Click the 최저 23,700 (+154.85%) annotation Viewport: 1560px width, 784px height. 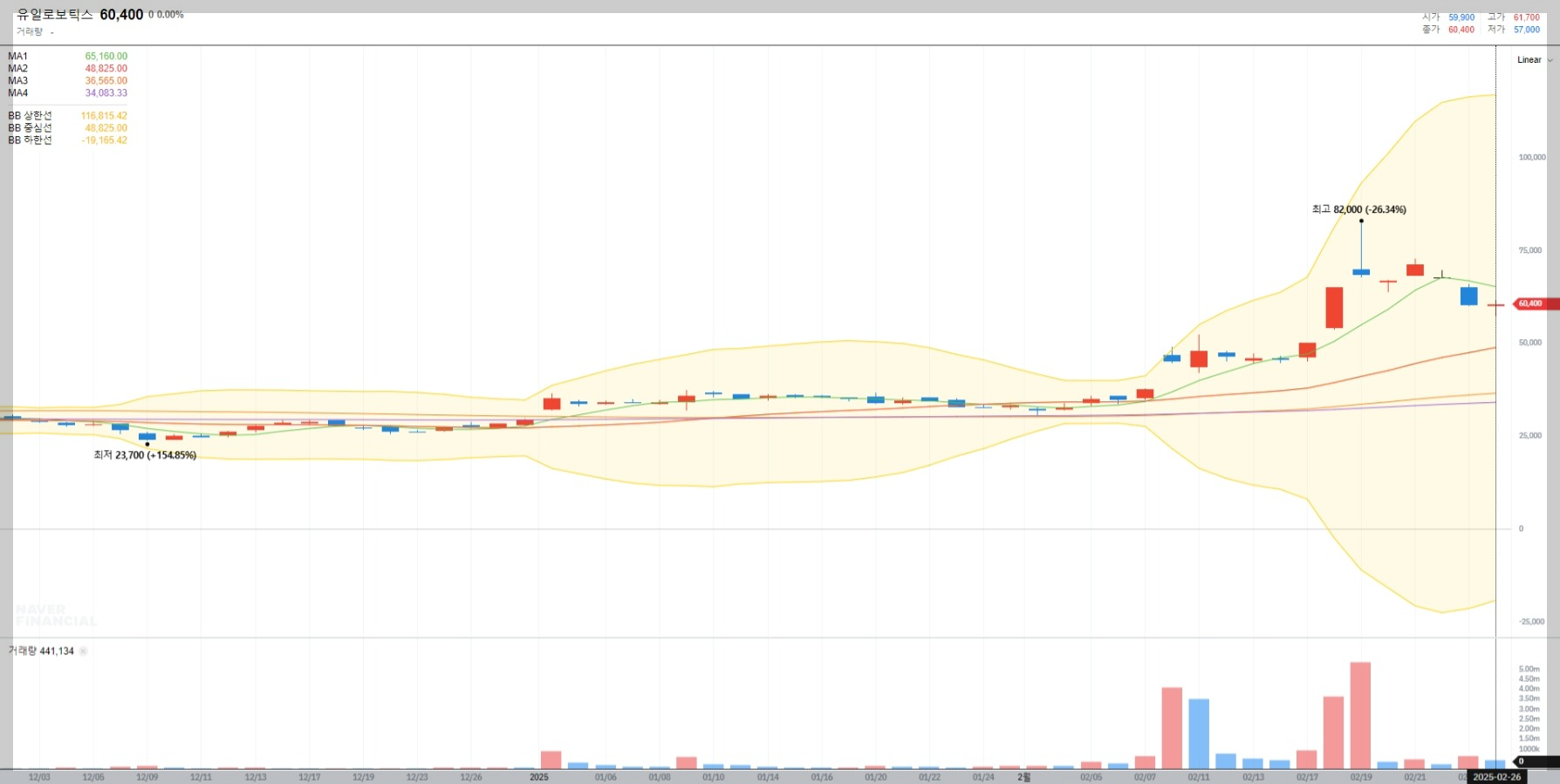click(x=145, y=455)
